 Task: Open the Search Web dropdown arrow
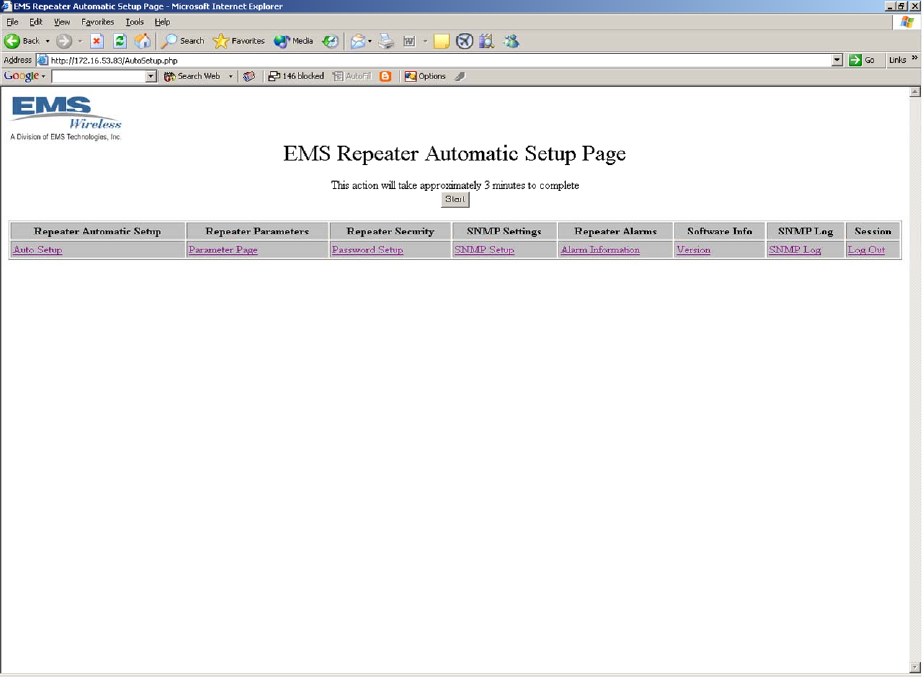click(x=230, y=76)
